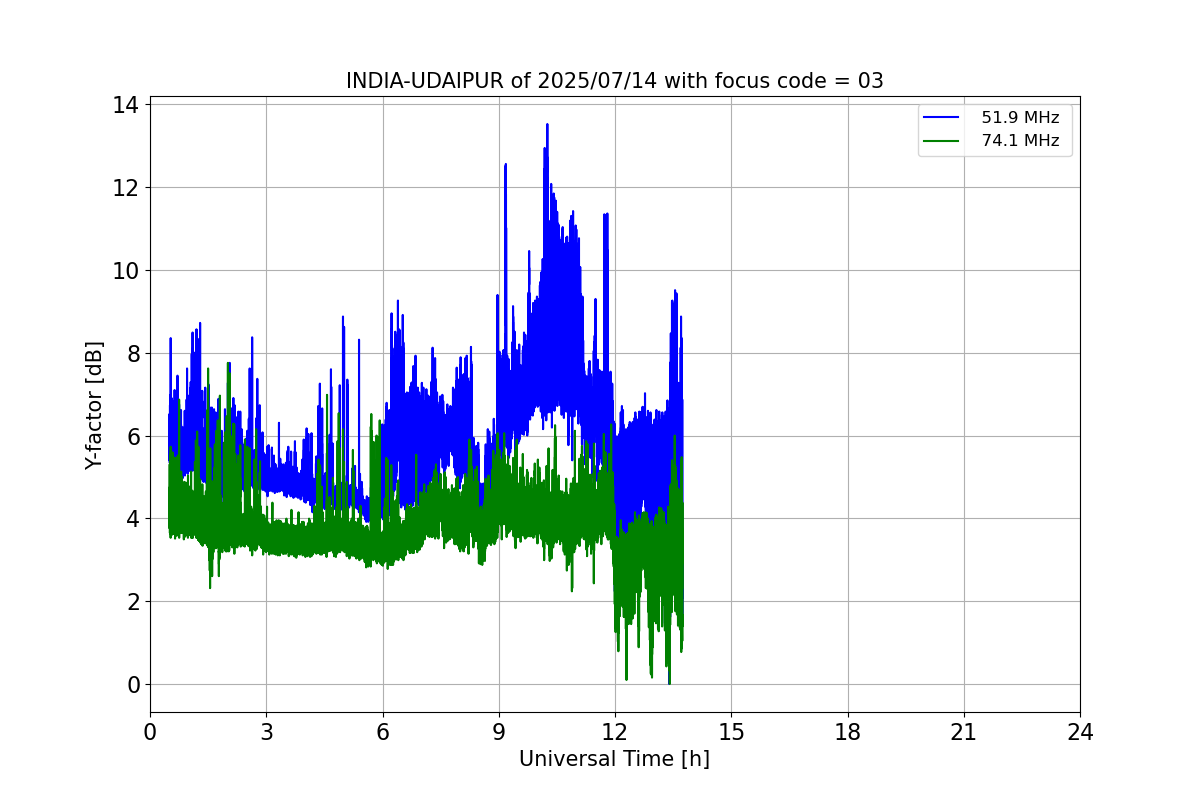Click x-axis tick label '9'
This screenshot has height=800, width=1200.
499,732
